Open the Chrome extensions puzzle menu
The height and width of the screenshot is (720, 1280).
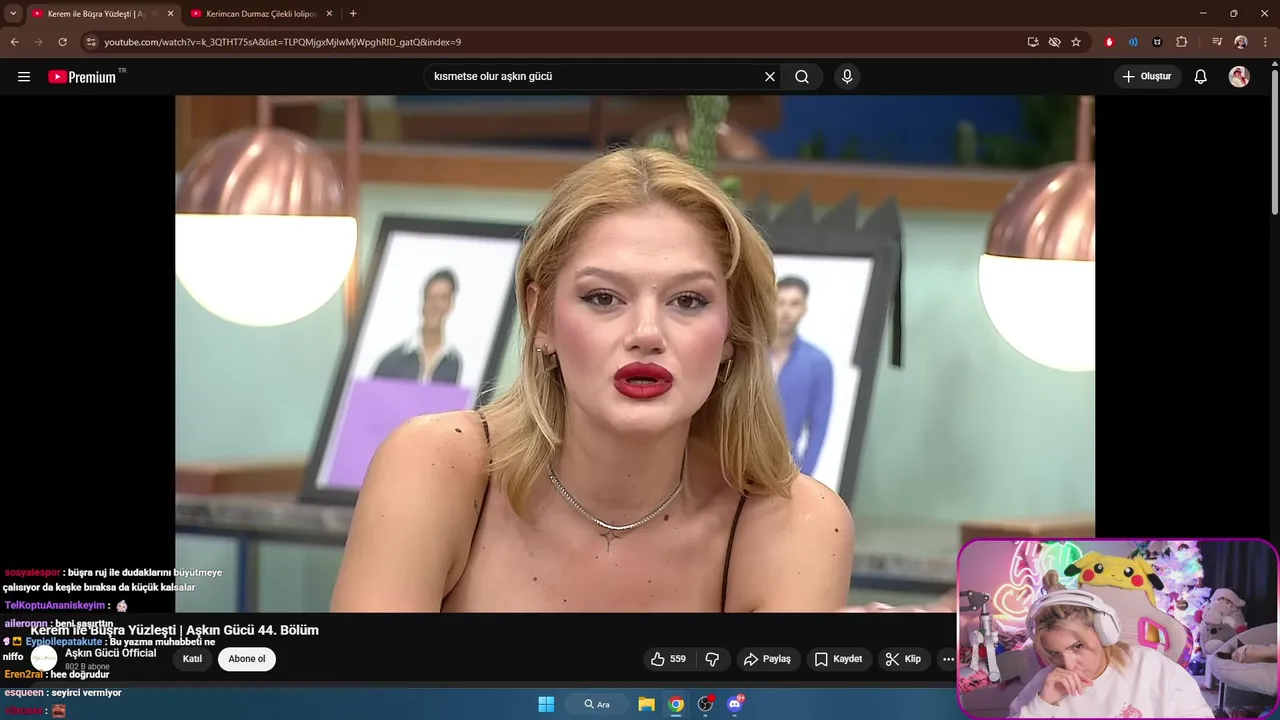(x=1182, y=42)
